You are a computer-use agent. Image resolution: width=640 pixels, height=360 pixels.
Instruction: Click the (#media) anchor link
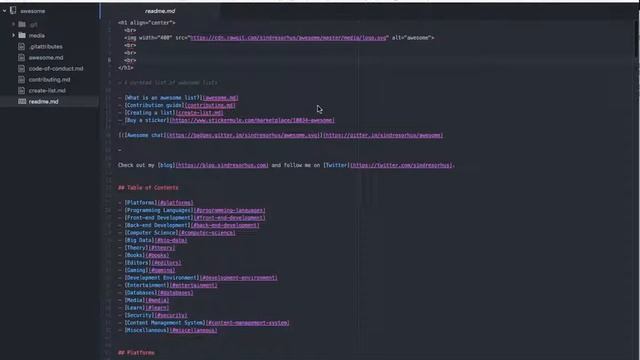pyautogui.click(x=157, y=300)
